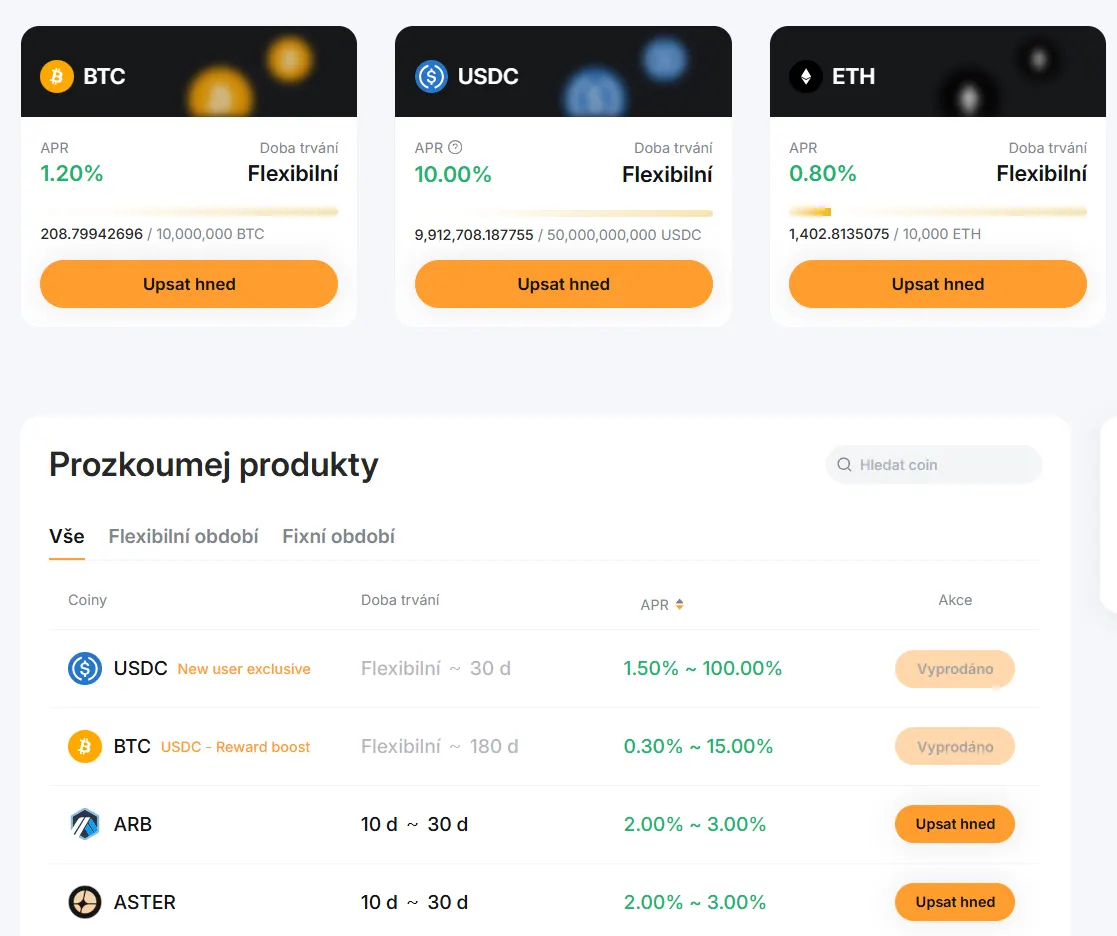Switch to Flexibilní období tab
Image resolution: width=1117 pixels, height=936 pixels.
(x=183, y=536)
